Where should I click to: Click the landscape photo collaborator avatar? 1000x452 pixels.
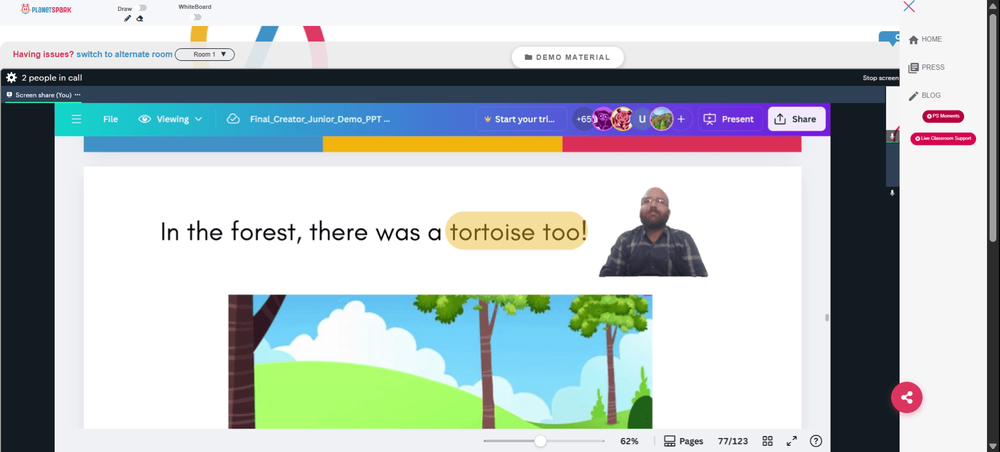[x=661, y=119]
